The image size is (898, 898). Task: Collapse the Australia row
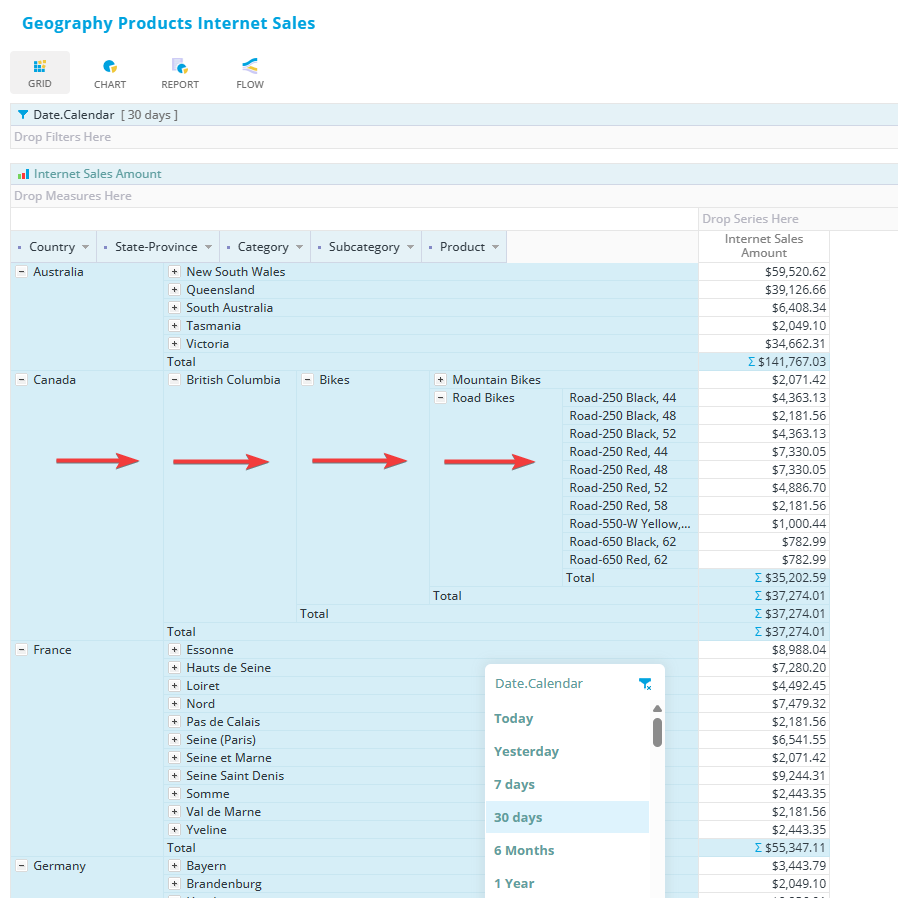coord(21,272)
